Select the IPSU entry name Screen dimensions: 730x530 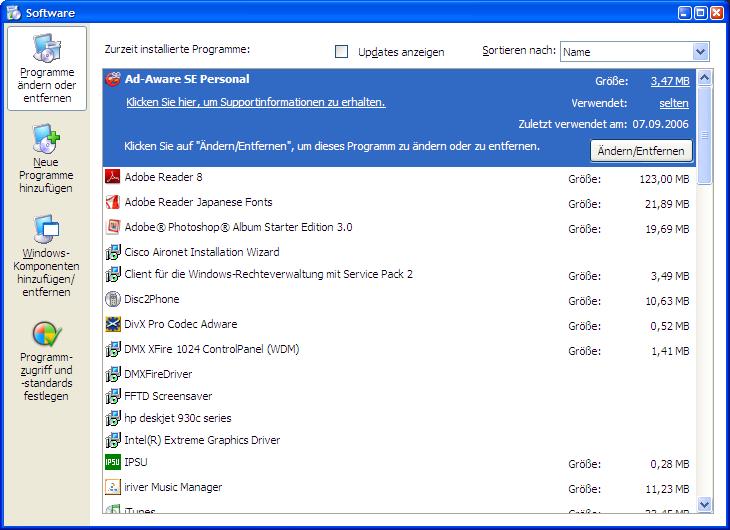point(136,462)
